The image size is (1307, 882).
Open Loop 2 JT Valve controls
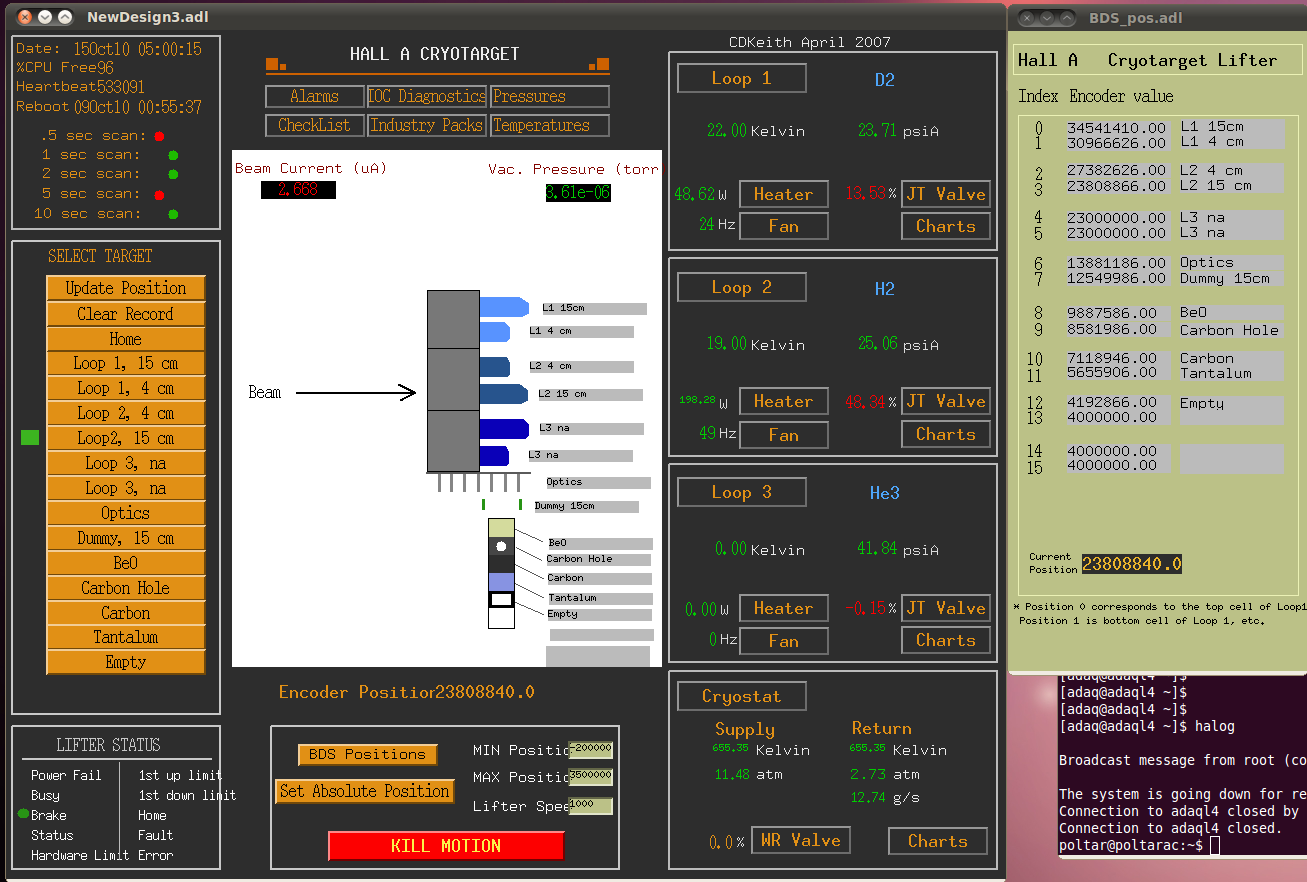click(x=946, y=402)
